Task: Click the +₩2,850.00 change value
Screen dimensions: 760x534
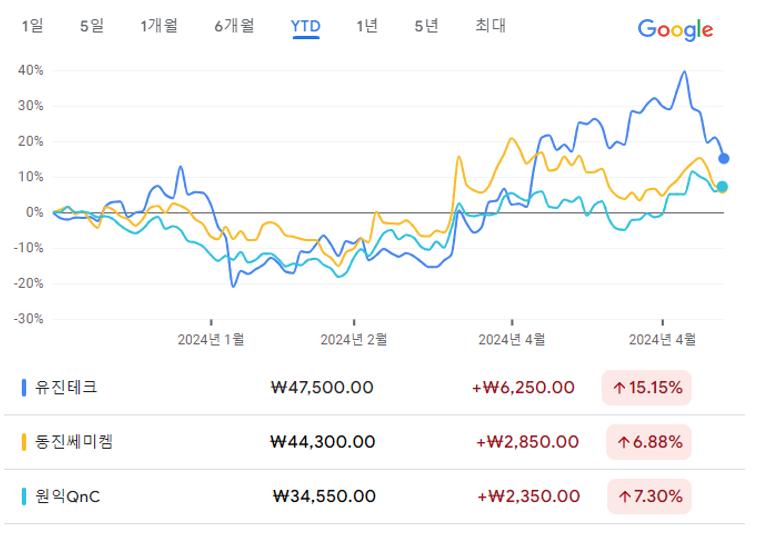Action: (x=527, y=442)
